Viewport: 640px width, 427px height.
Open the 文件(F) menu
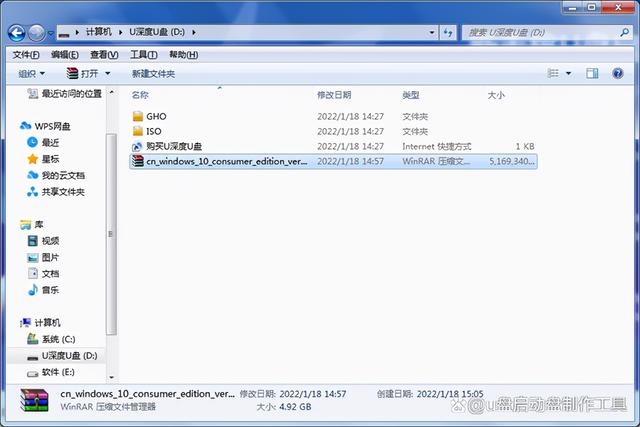(x=26, y=55)
